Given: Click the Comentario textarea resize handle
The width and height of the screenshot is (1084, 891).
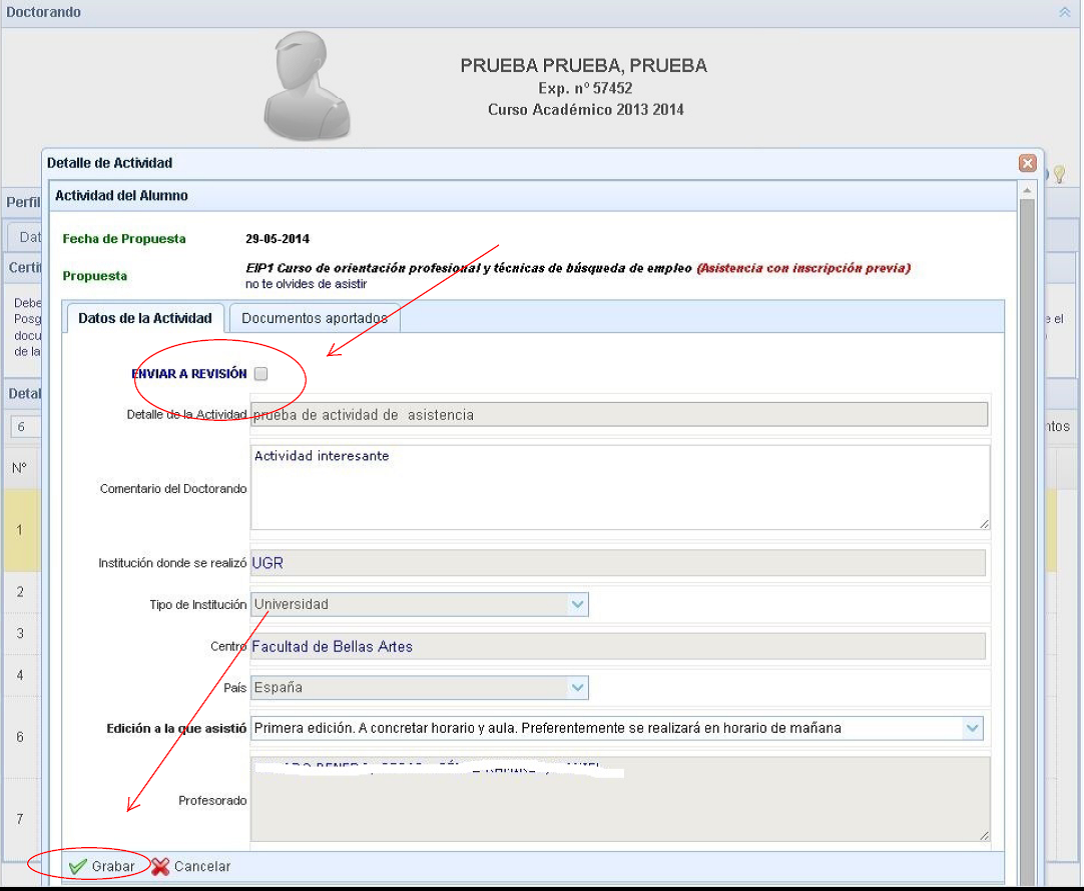Looking at the screenshot, I should [x=984, y=523].
